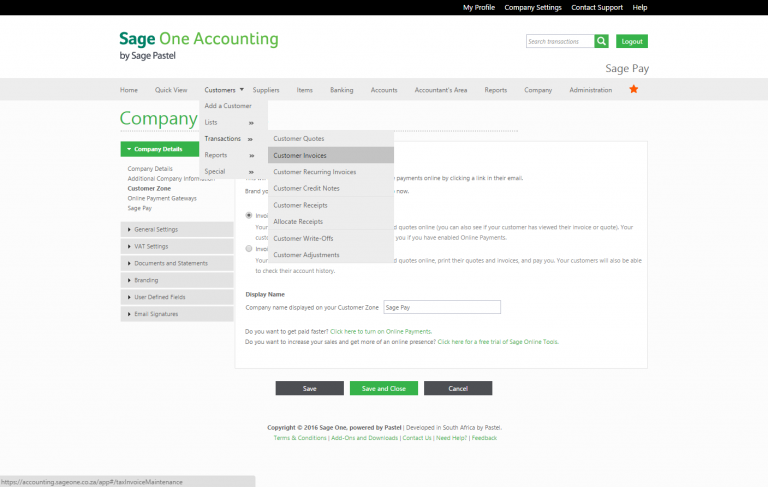Select Sage Pay sidebar item
The width and height of the screenshot is (768, 487).
pos(140,208)
